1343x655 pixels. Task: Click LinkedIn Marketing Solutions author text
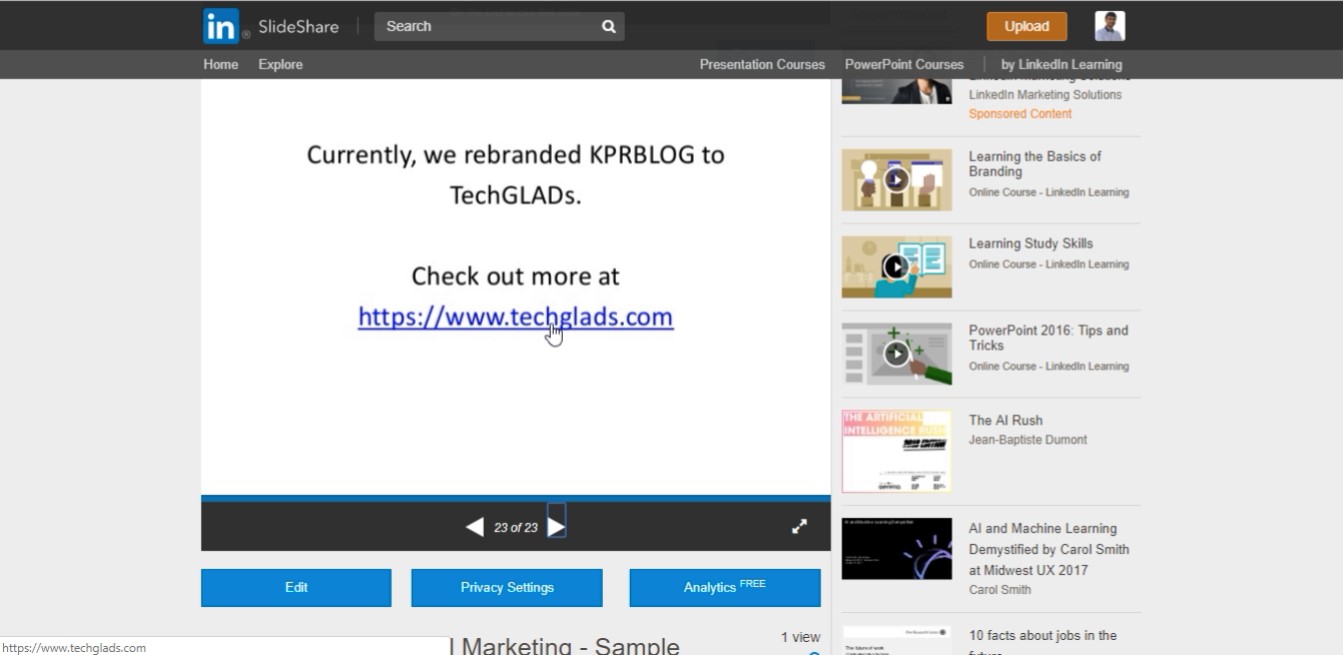[x=1045, y=95]
